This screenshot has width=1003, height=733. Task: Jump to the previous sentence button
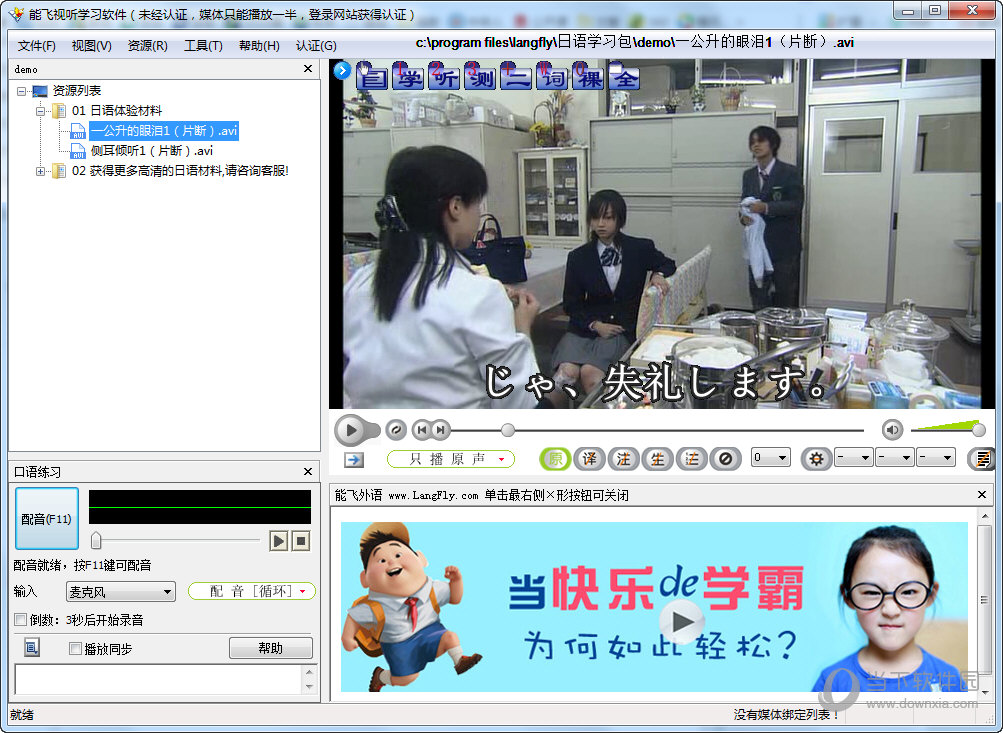click(422, 430)
